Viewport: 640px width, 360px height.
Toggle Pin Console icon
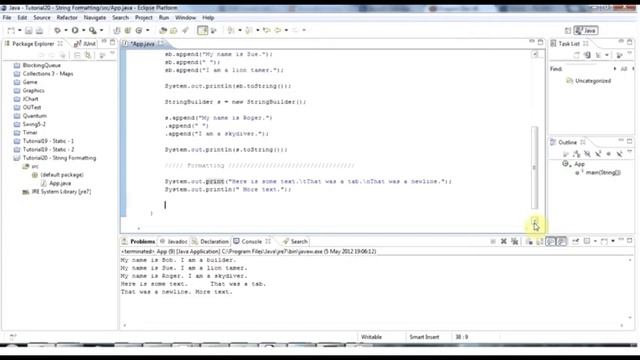575,241
